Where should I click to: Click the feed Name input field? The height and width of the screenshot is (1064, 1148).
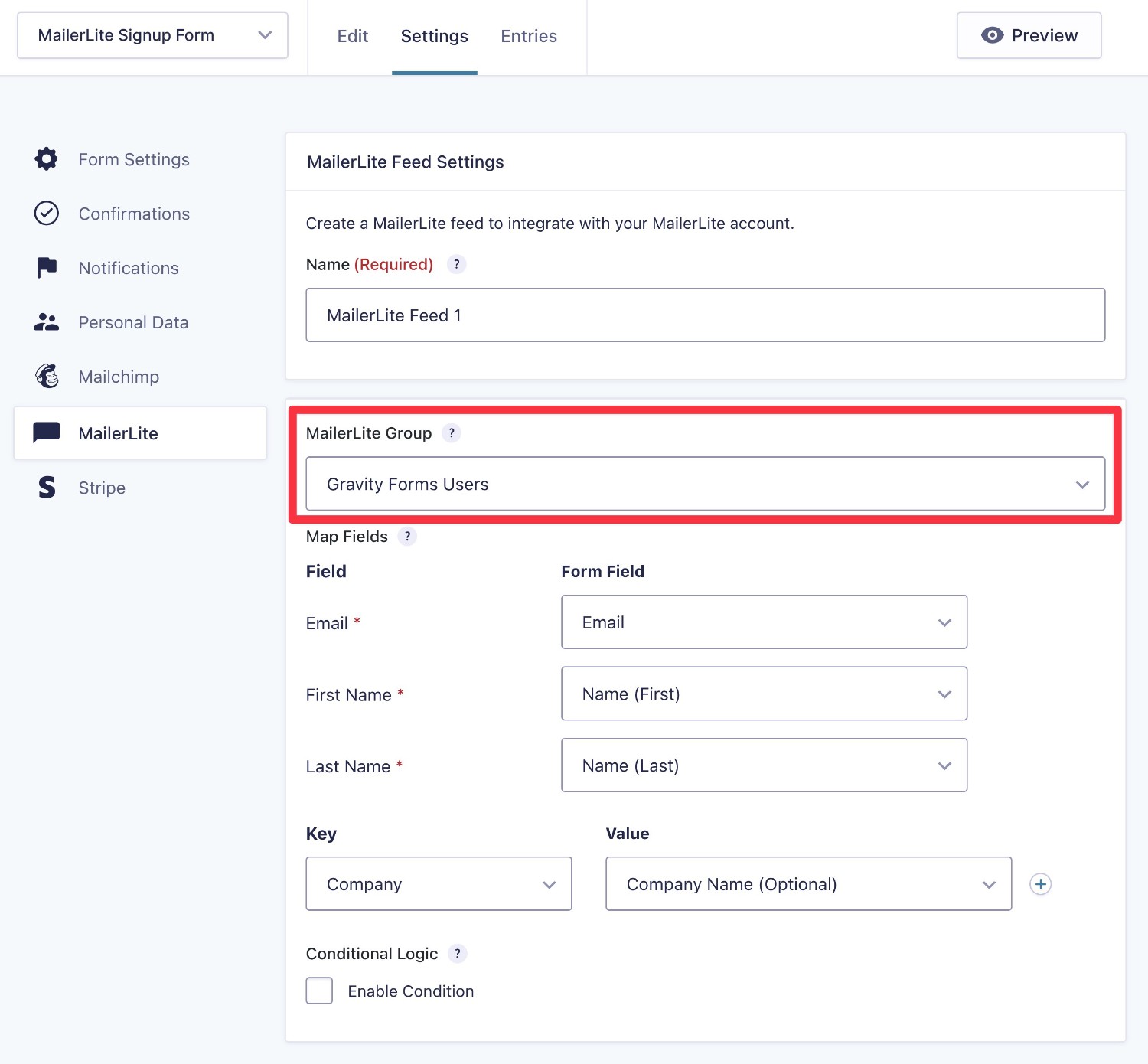706,315
